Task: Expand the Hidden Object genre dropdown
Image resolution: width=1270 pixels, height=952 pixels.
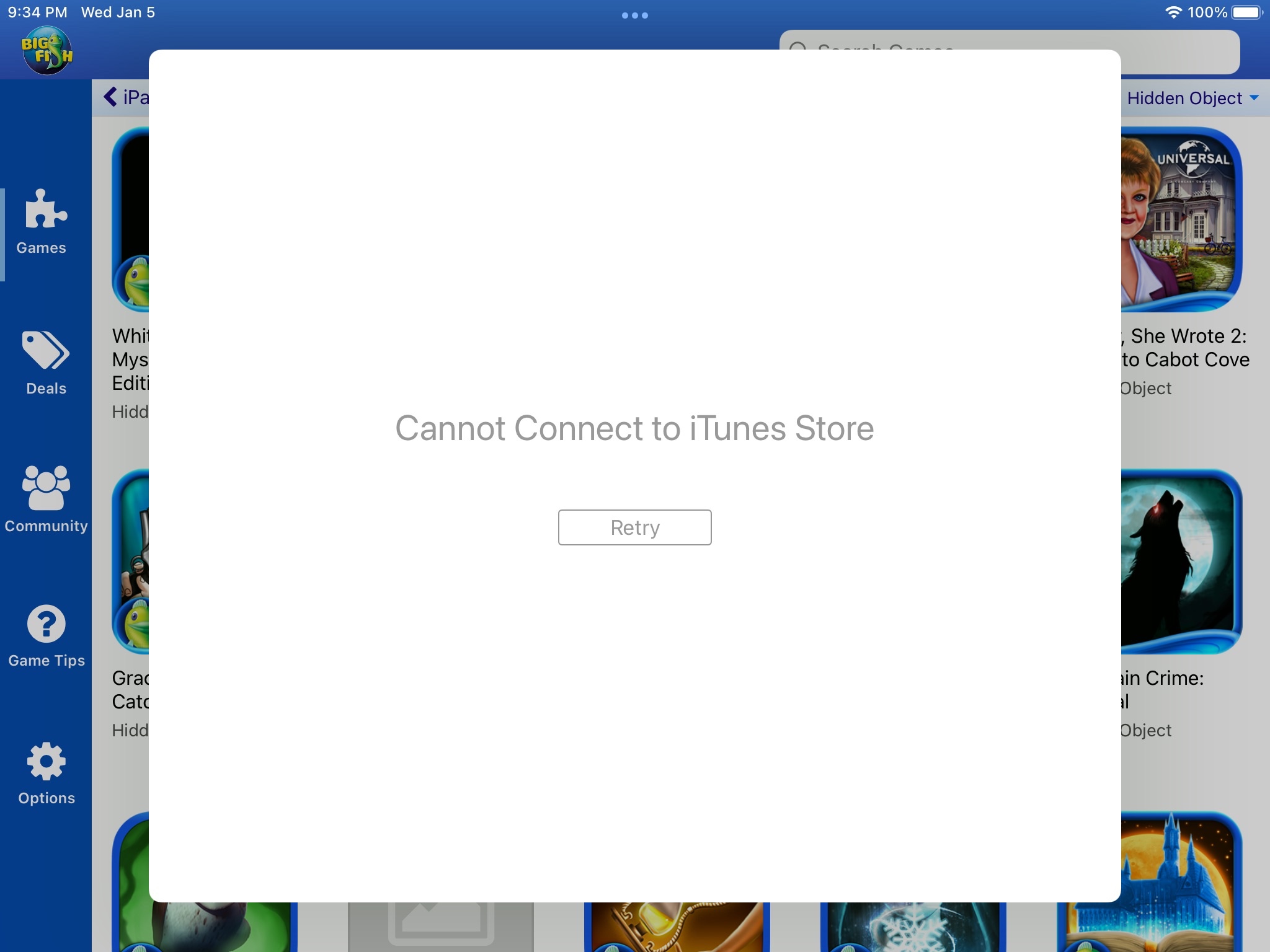Action: (1192, 98)
